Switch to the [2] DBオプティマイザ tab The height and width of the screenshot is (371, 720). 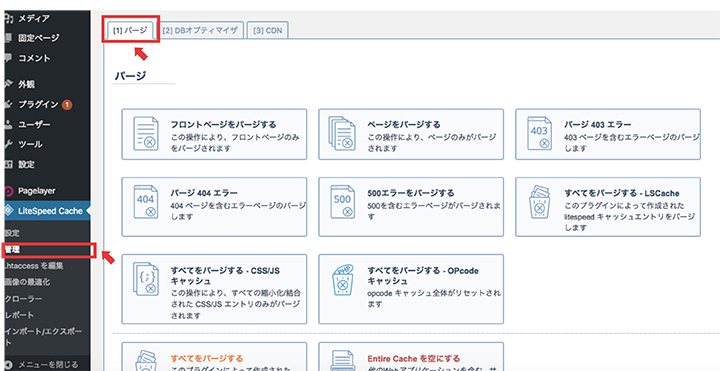[200, 31]
